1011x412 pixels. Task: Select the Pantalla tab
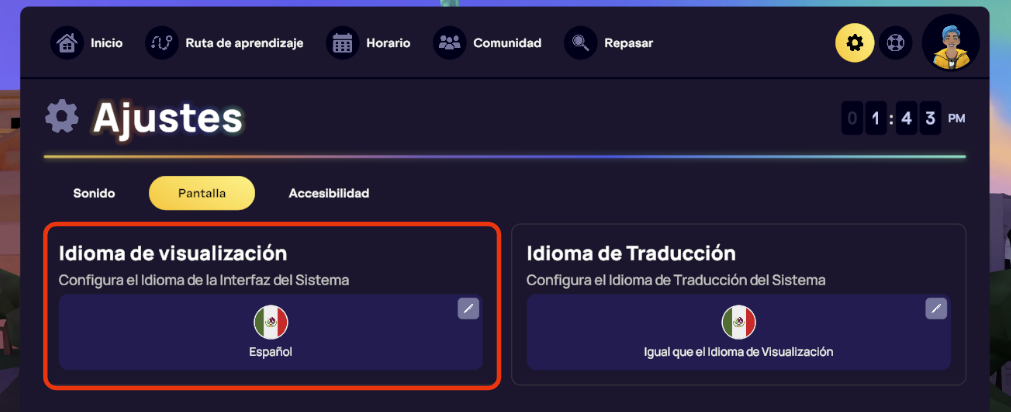pyautogui.click(x=202, y=193)
